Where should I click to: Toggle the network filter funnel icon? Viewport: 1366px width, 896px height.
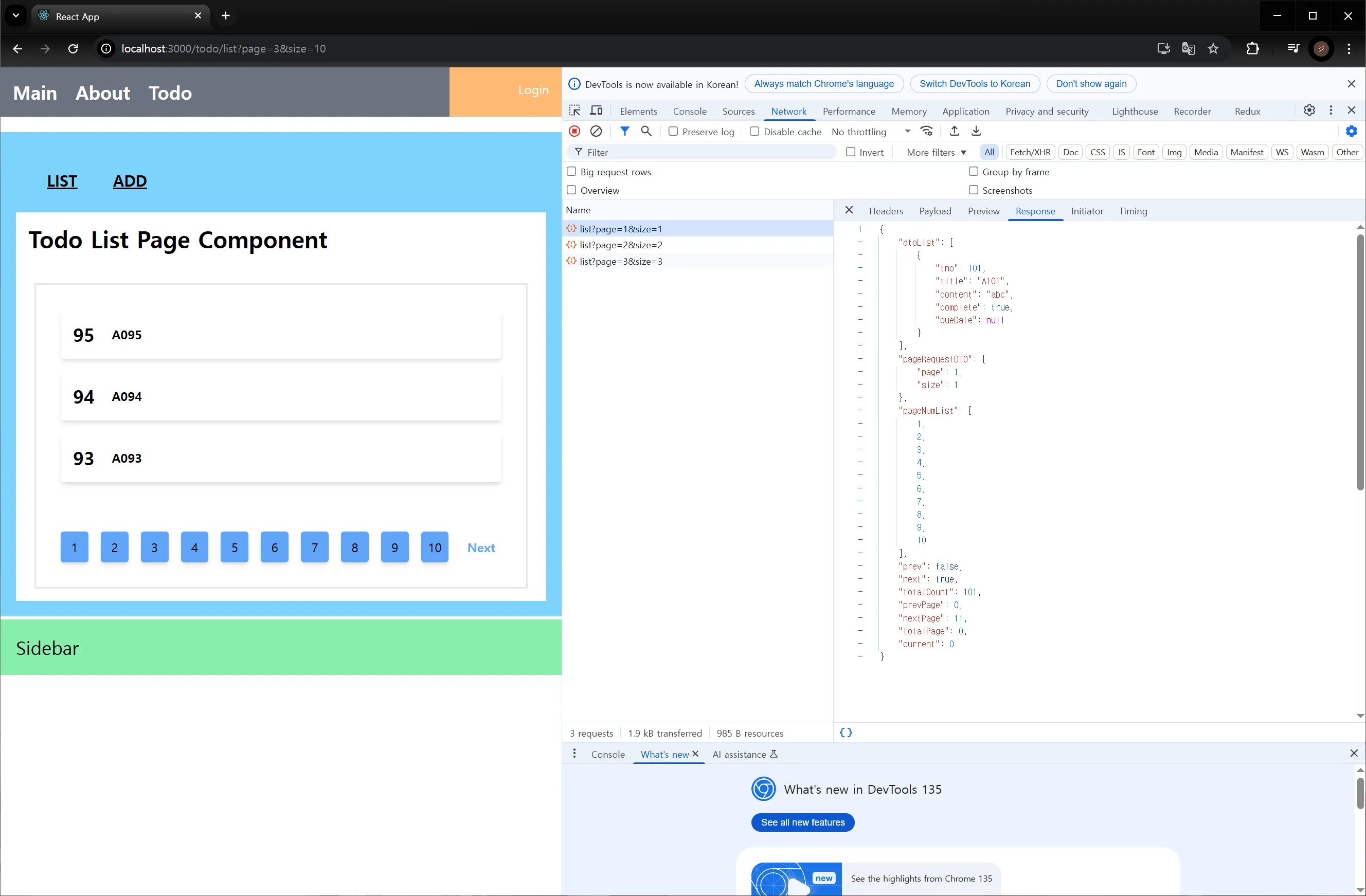click(x=624, y=132)
